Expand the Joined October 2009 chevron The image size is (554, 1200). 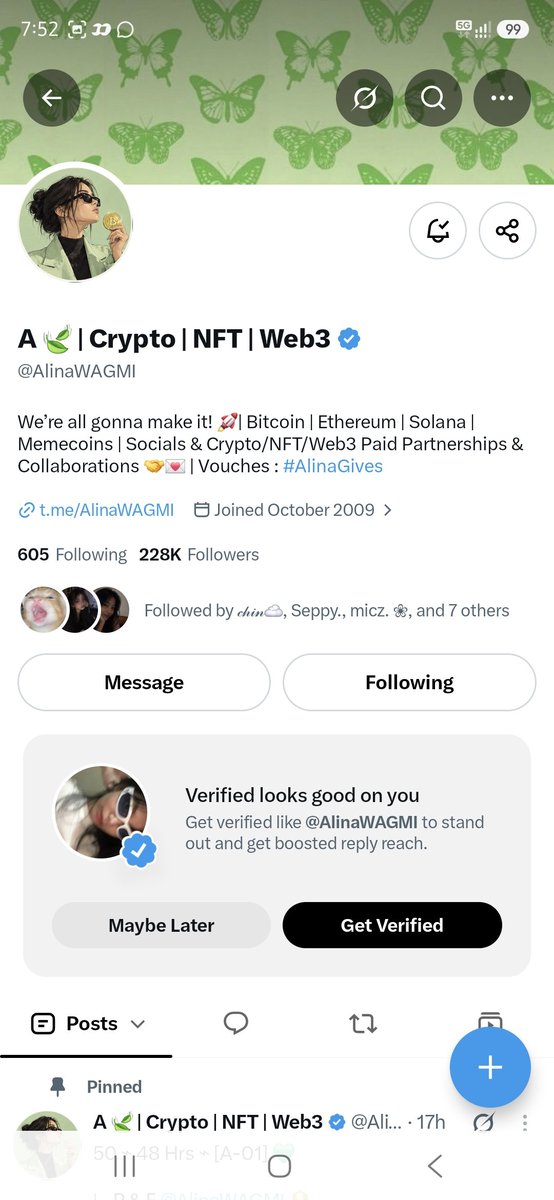pyautogui.click(x=388, y=510)
